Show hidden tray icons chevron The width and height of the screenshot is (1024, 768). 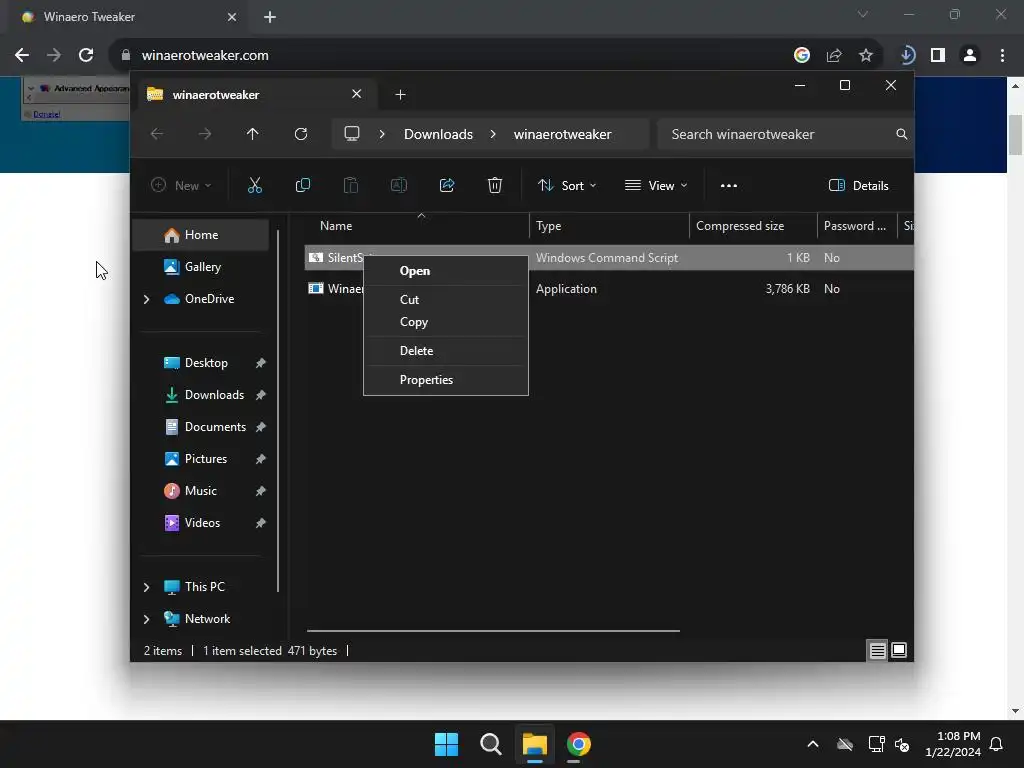coord(813,744)
